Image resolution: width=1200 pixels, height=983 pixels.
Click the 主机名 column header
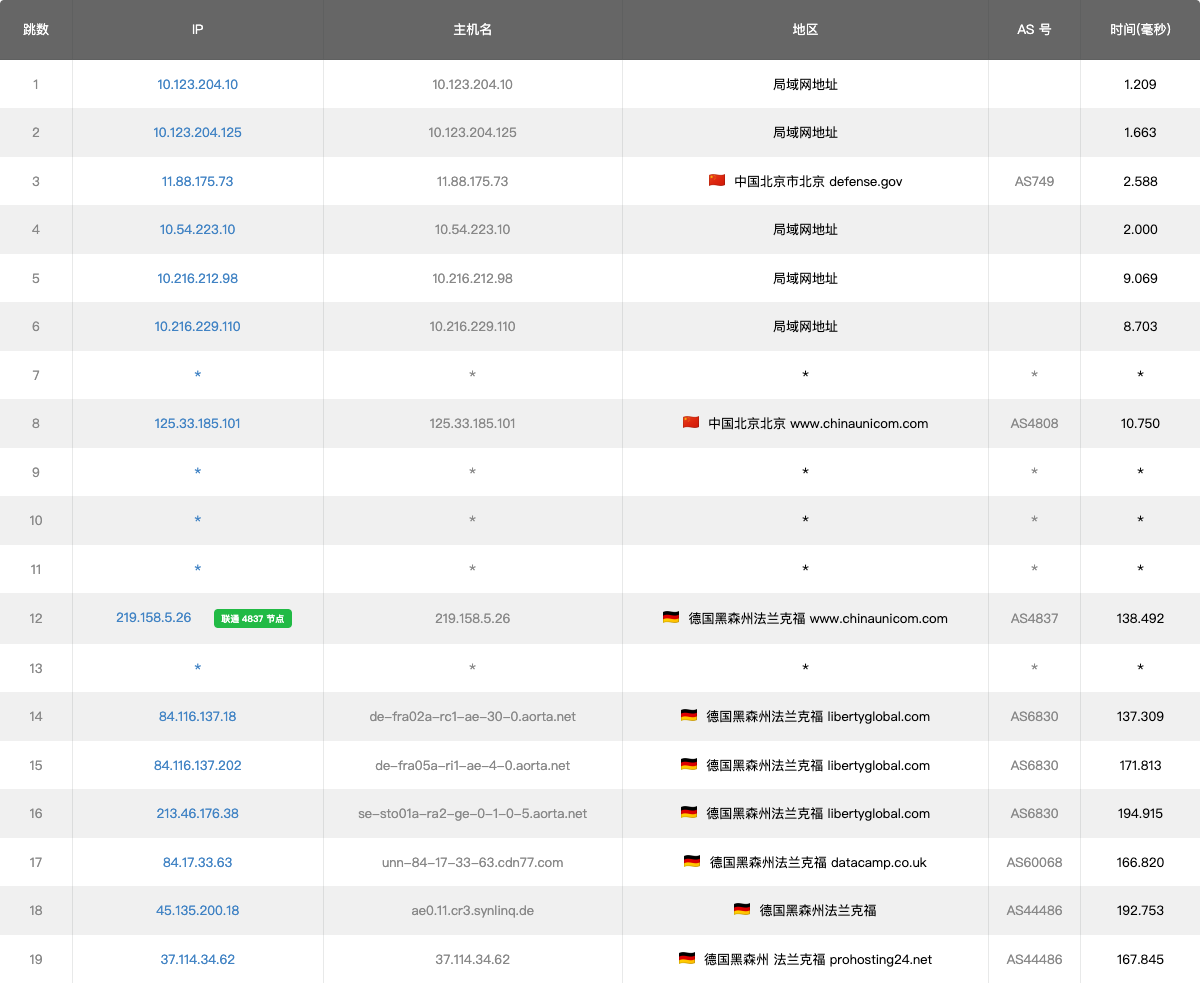[472, 29]
